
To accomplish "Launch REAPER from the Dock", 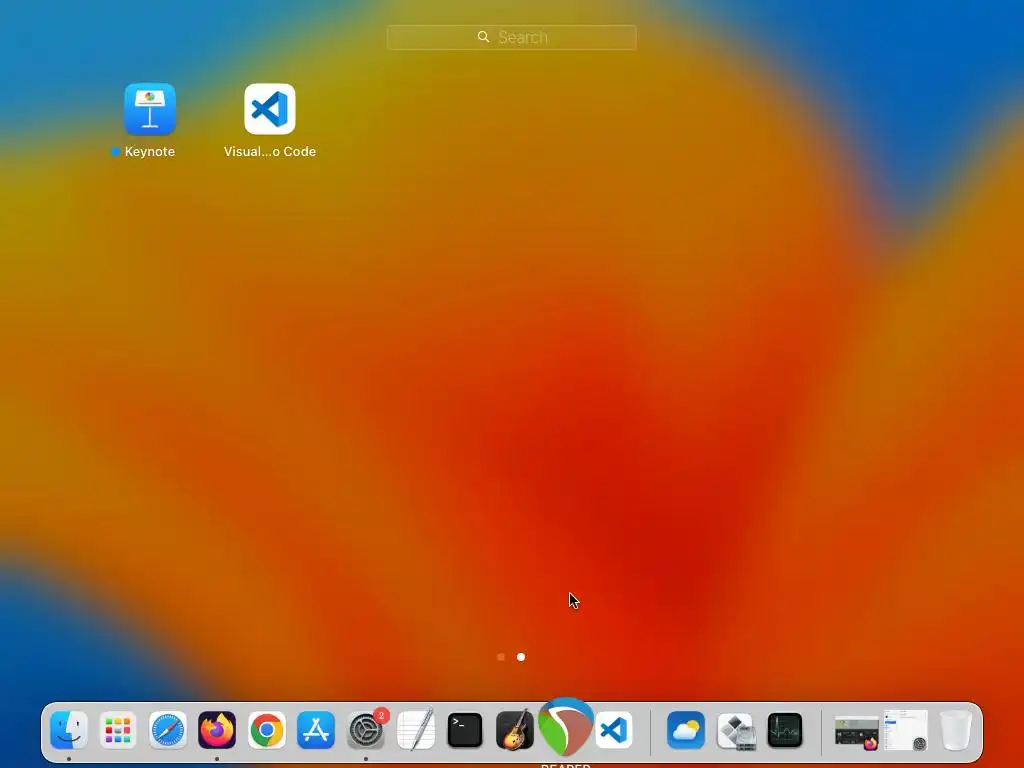I will (566, 726).
